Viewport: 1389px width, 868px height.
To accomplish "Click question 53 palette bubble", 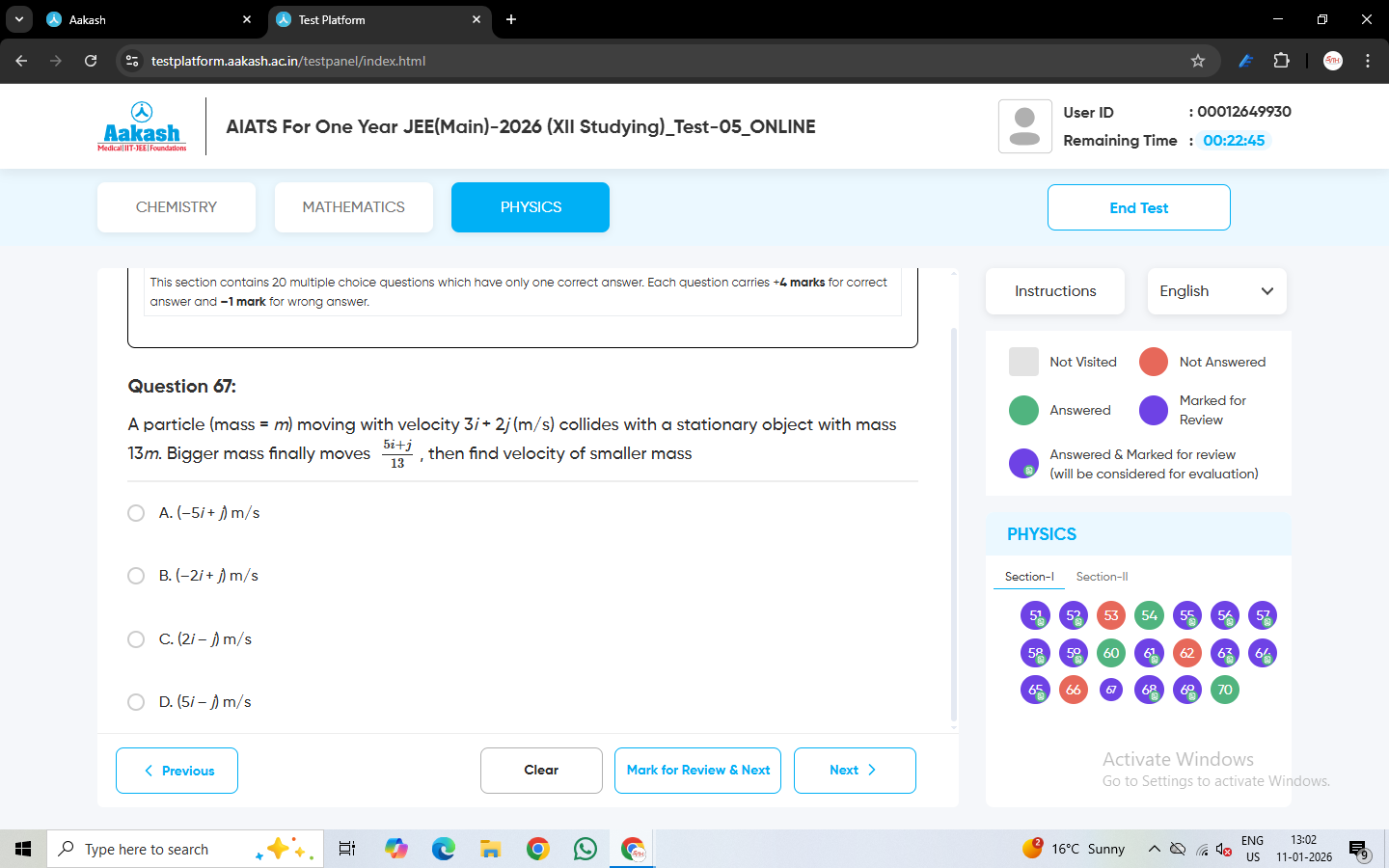I will [x=1111, y=615].
